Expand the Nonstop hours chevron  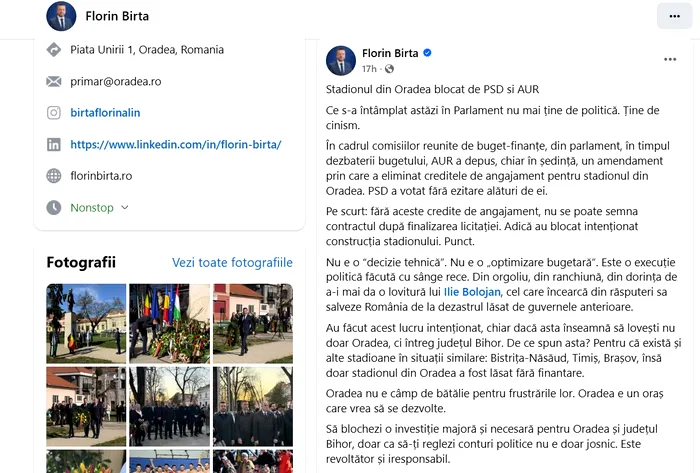[125, 207]
